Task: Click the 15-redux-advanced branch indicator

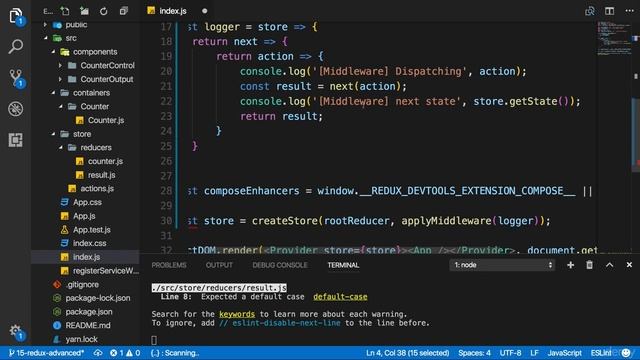Action: (46, 353)
